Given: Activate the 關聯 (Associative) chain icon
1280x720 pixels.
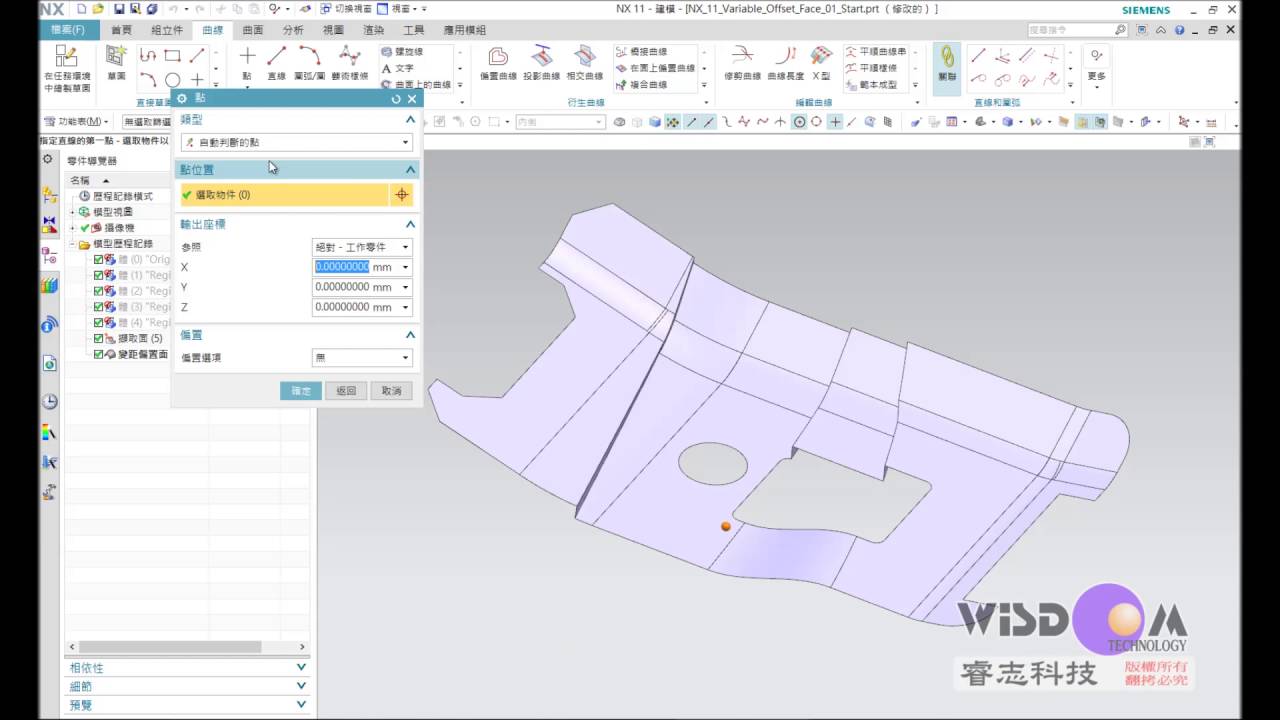Looking at the screenshot, I should (x=946, y=64).
